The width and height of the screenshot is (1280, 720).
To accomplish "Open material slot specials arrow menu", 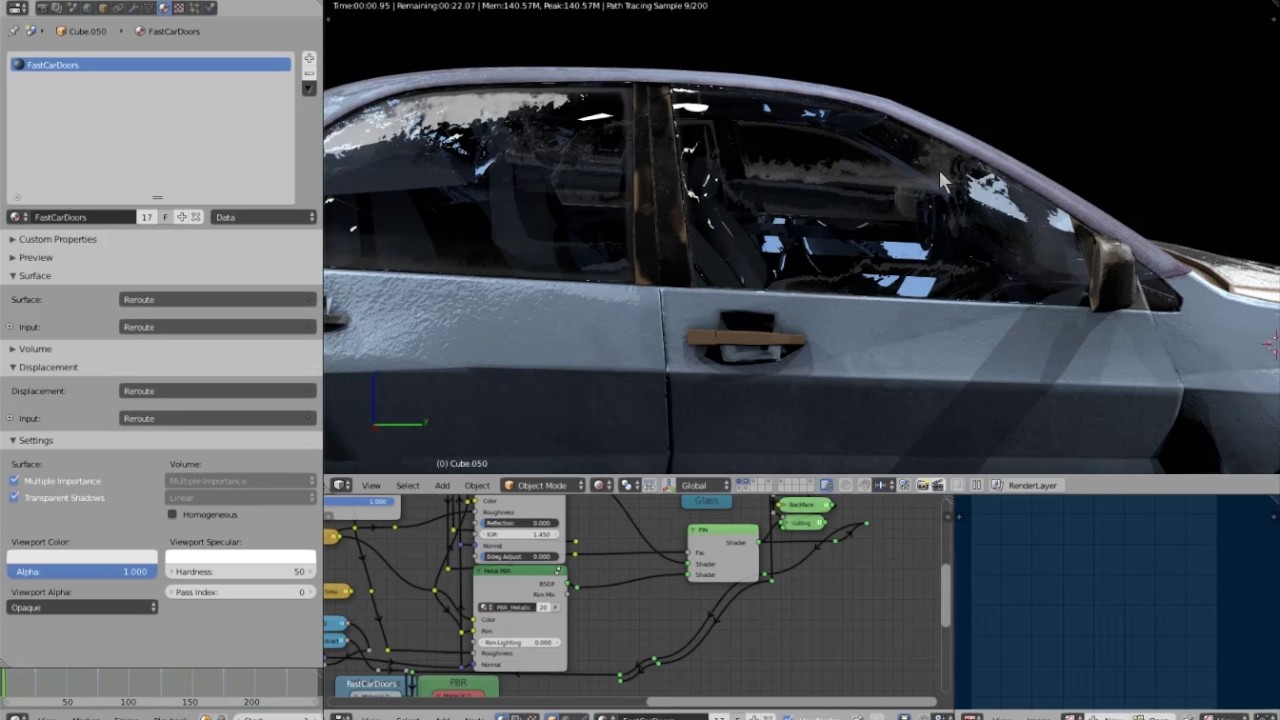I will 309,88.
